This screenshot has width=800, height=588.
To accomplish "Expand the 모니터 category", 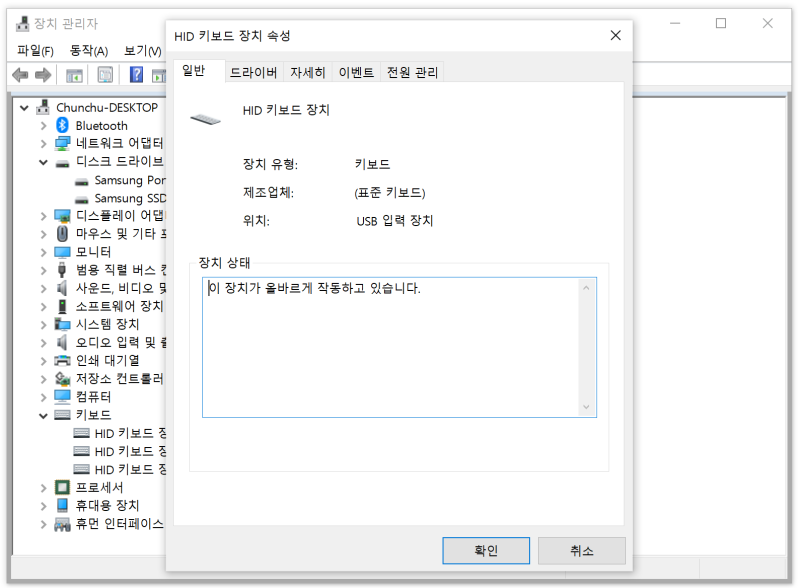I will (43, 253).
